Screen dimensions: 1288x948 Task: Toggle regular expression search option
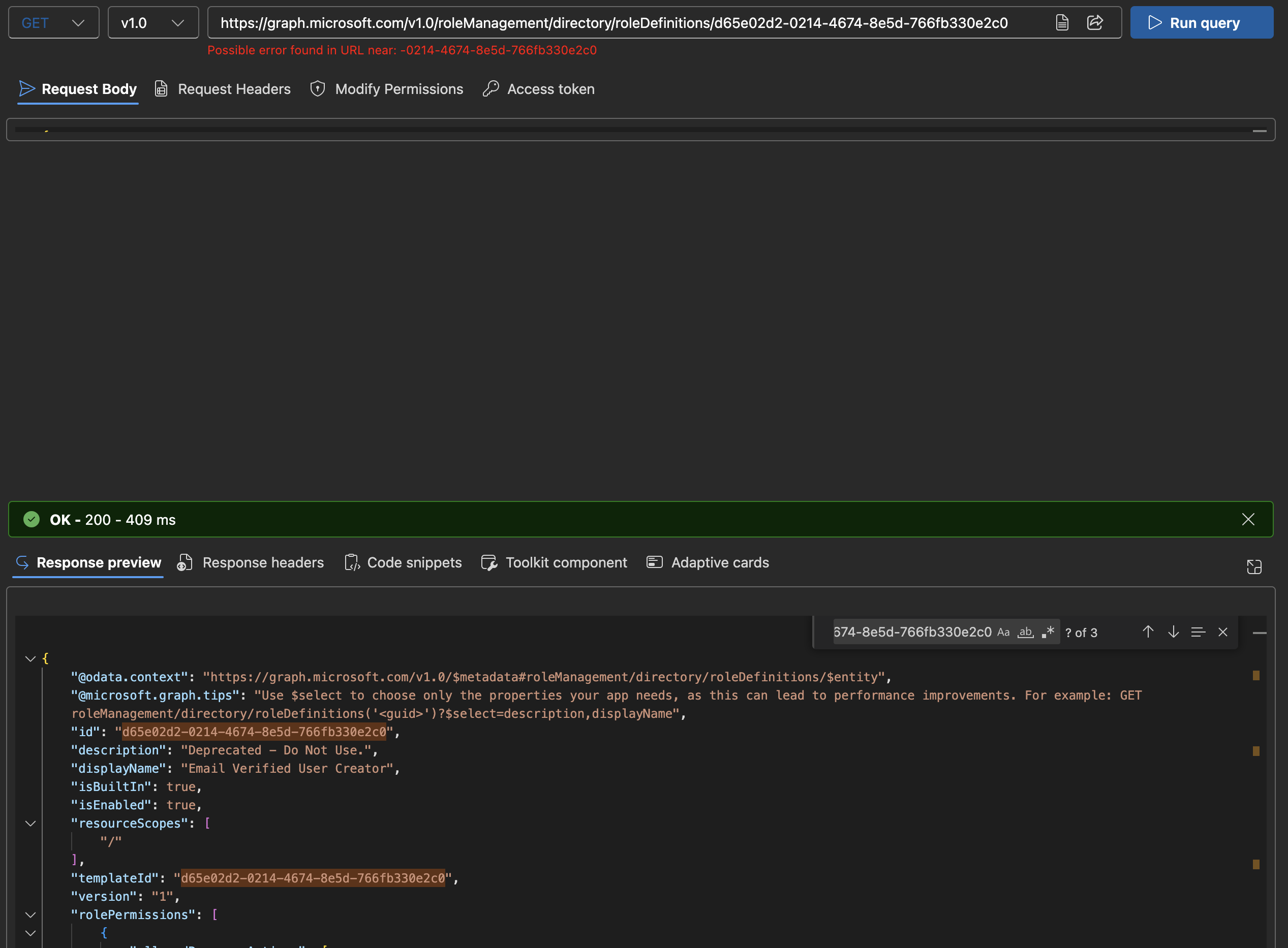pos(1048,632)
